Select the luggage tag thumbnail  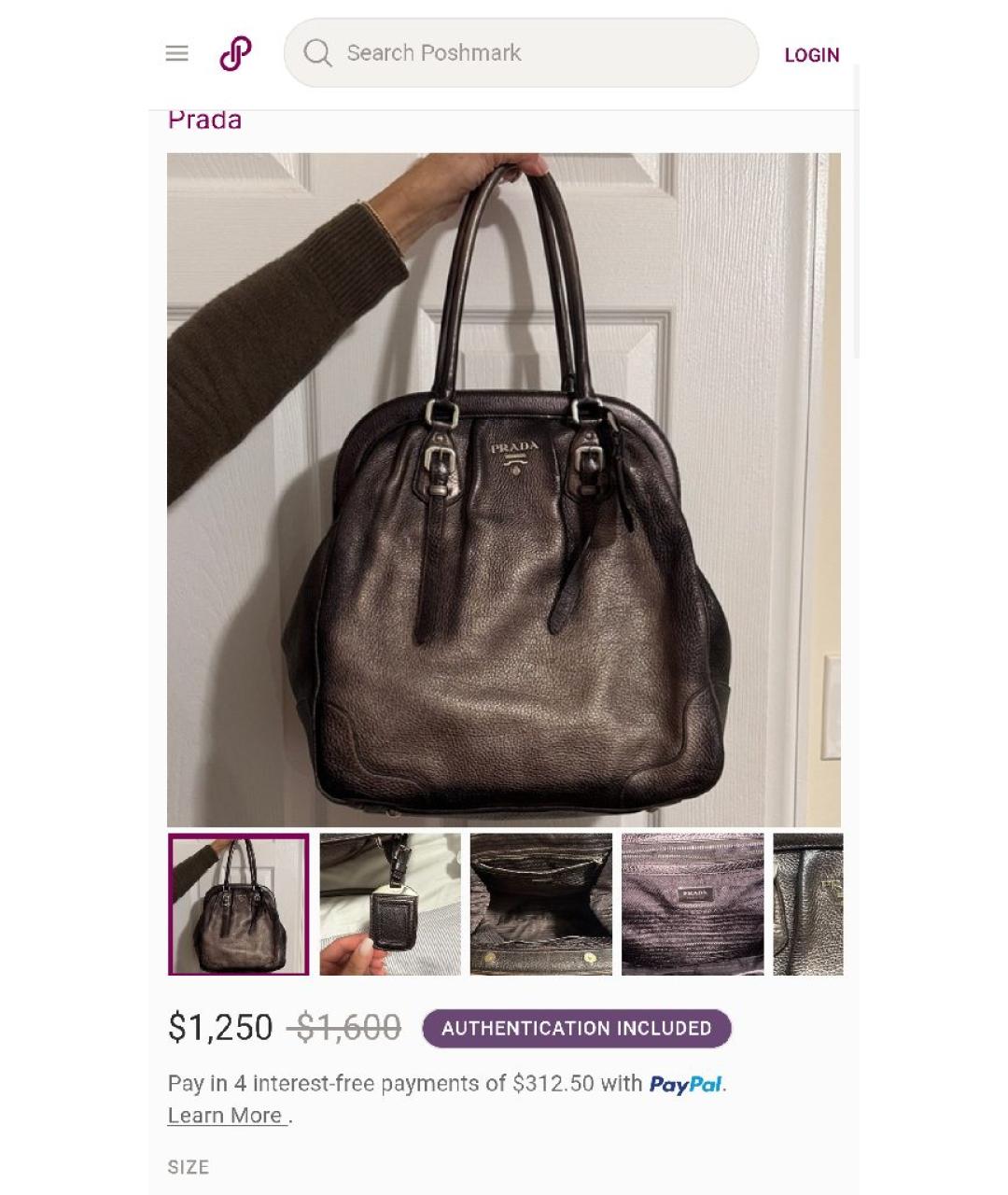[x=390, y=905]
